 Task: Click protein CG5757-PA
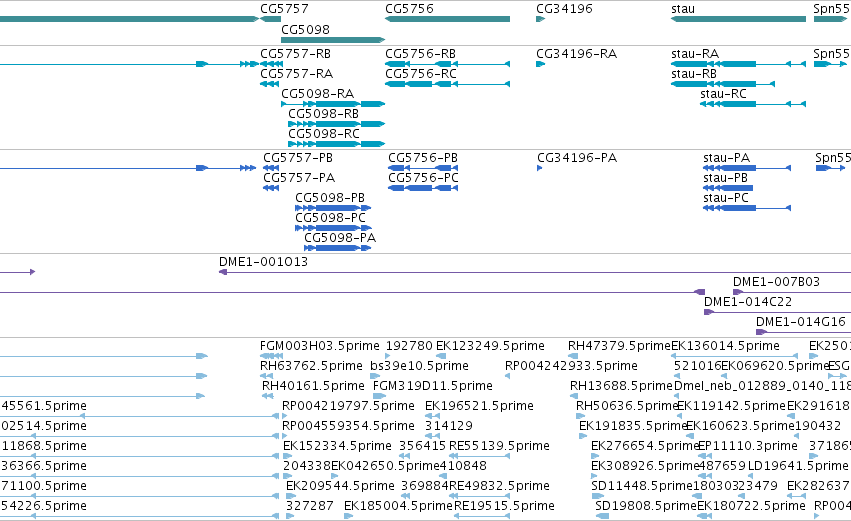click(x=299, y=178)
